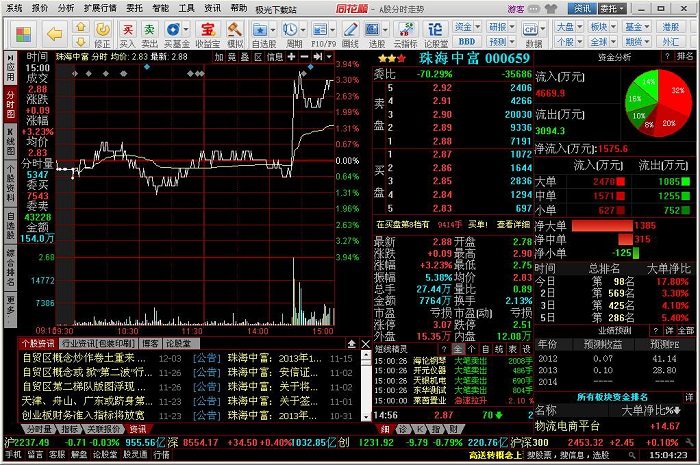Viewport: 700px width, 465px height.
Task: Toggle the 统 filter in 短线精灵
Action: (x=499, y=349)
